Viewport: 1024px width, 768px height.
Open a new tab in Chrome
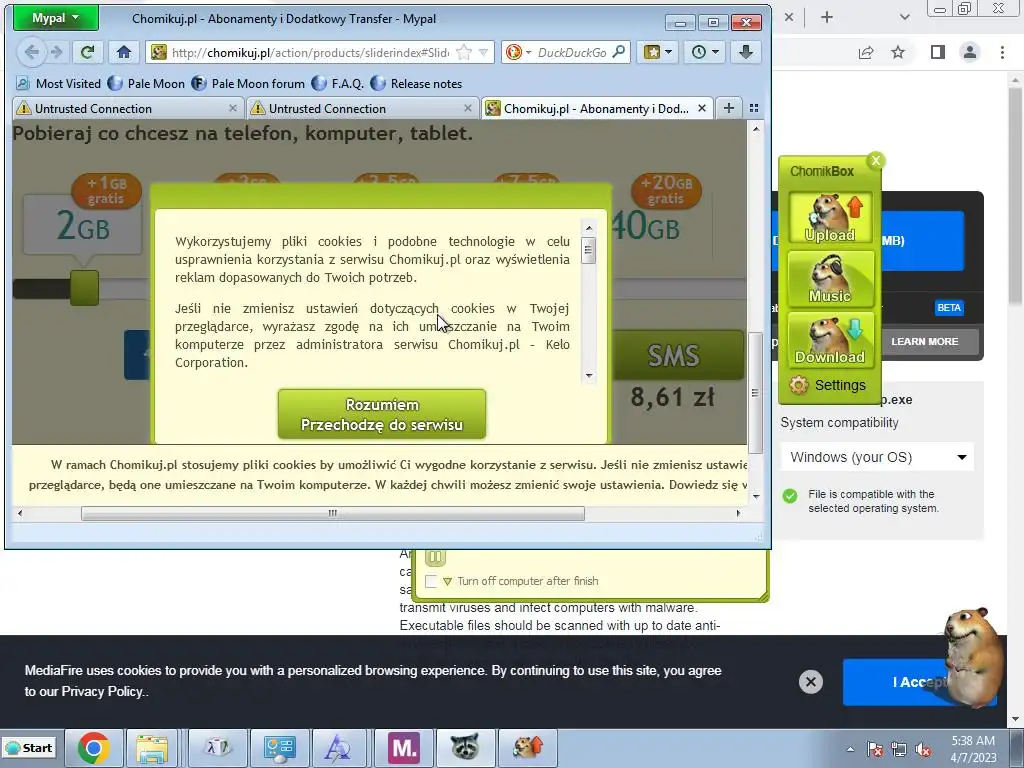tap(827, 17)
